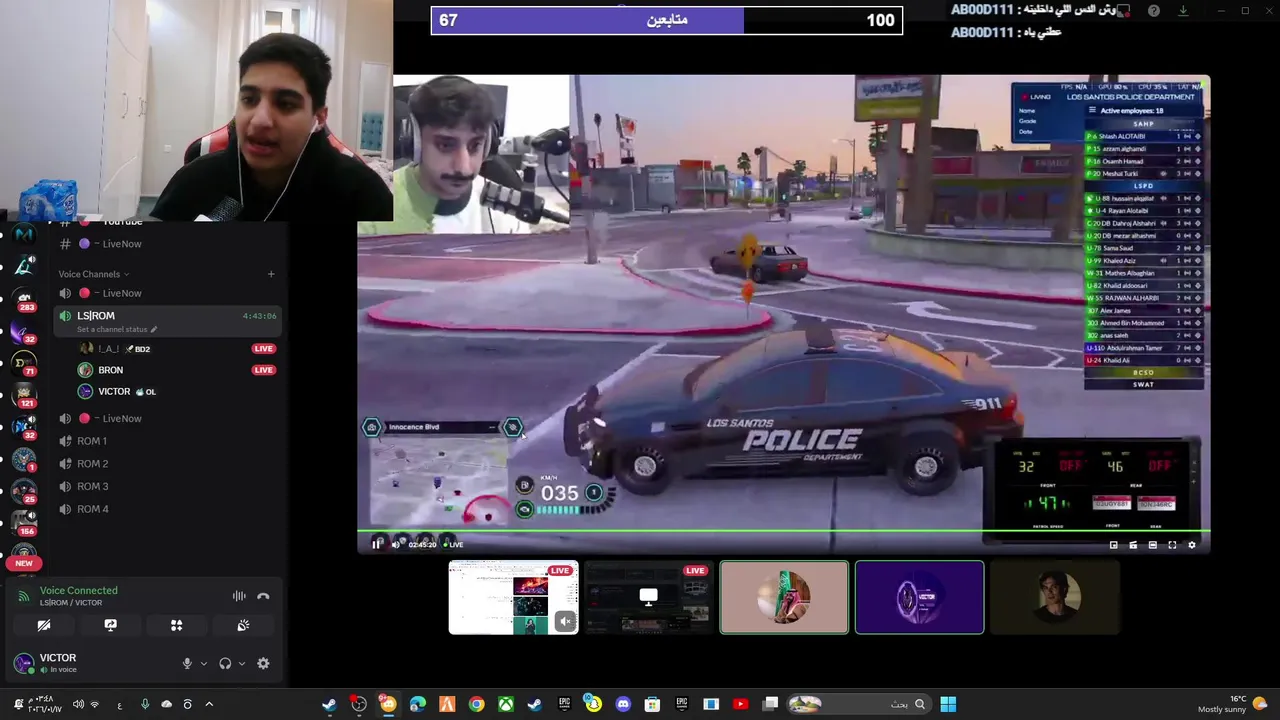Click the followers goal progress bar
This screenshot has width=1280, height=720.
tap(667, 20)
